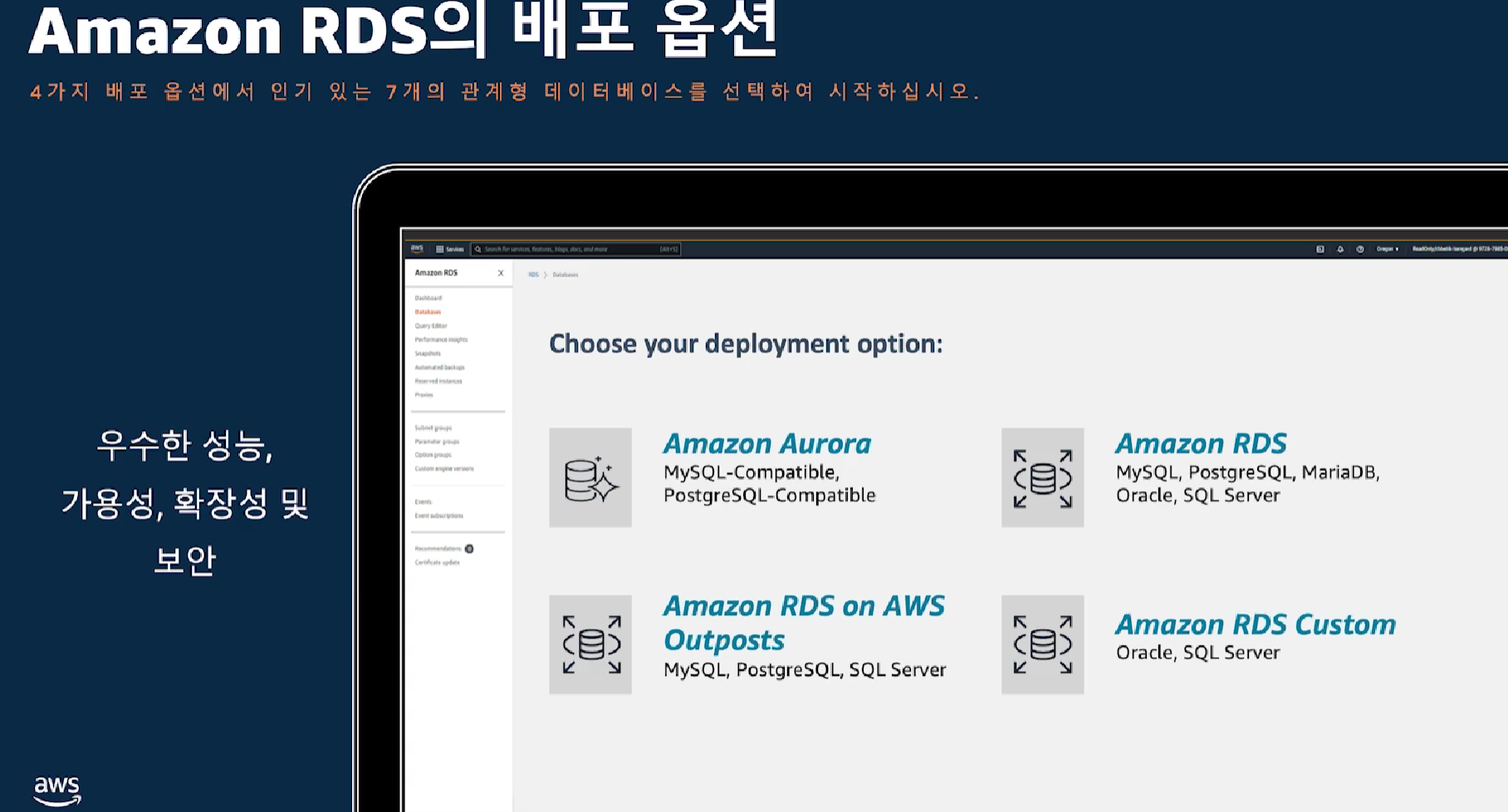The image size is (1508, 812).
Task: Select Databases in RDS sidebar
Action: [428, 312]
